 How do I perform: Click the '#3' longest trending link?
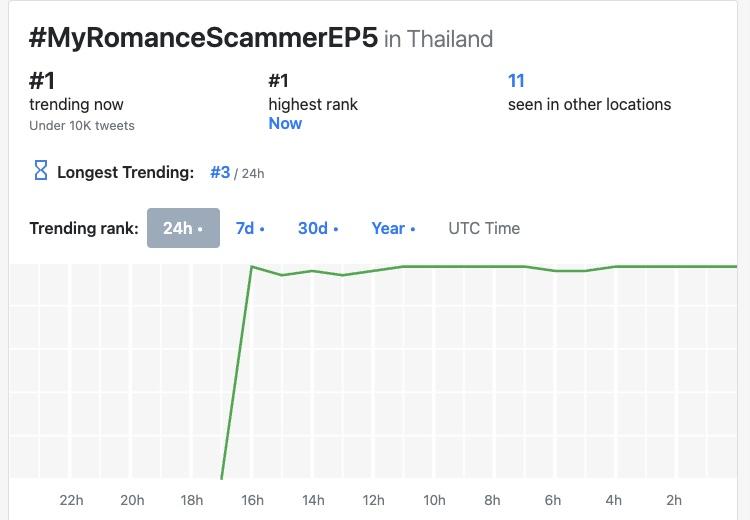tap(220, 172)
